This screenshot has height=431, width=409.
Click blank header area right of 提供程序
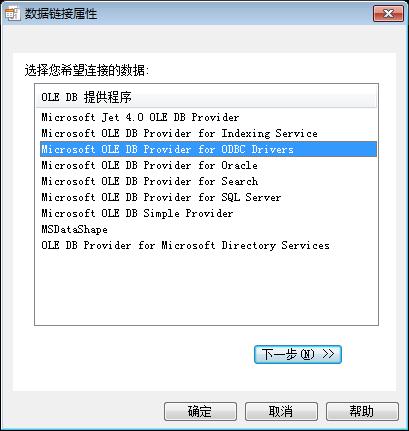(x=254, y=97)
